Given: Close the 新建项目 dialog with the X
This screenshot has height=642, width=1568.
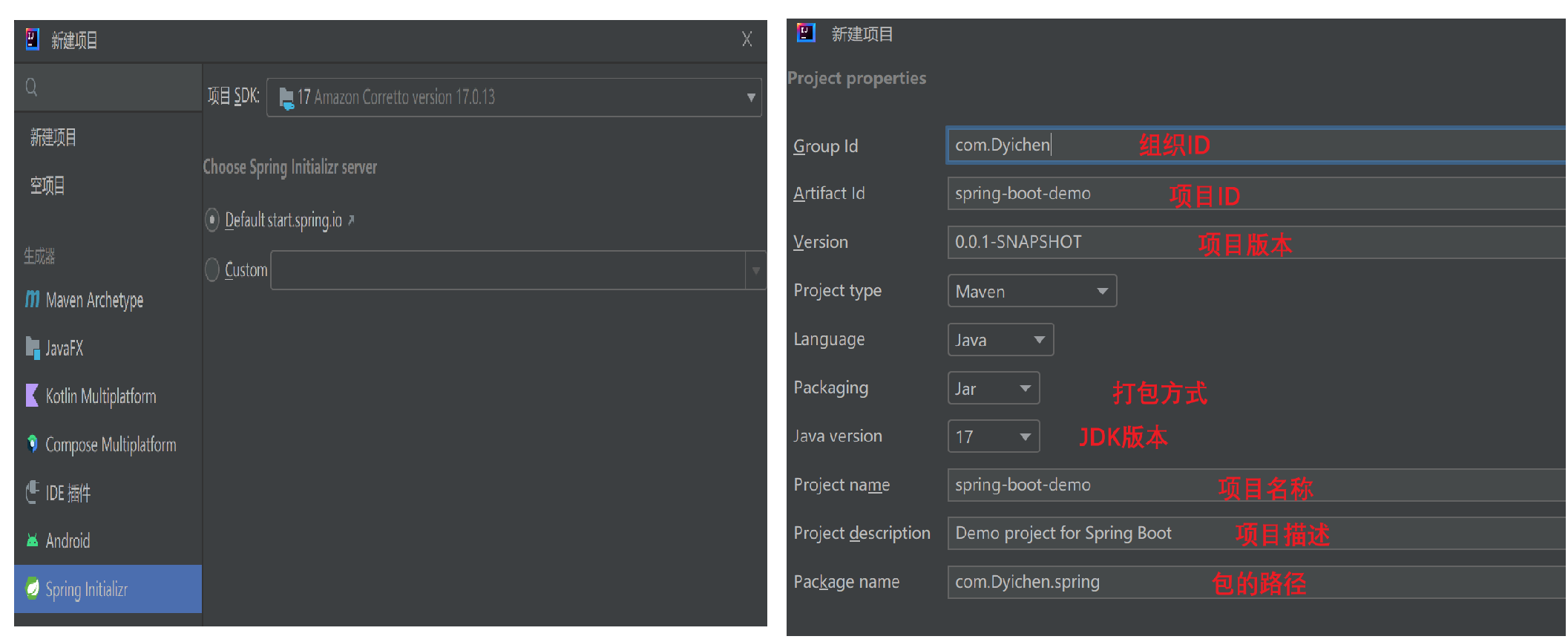Looking at the screenshot, I should (747, 39).
